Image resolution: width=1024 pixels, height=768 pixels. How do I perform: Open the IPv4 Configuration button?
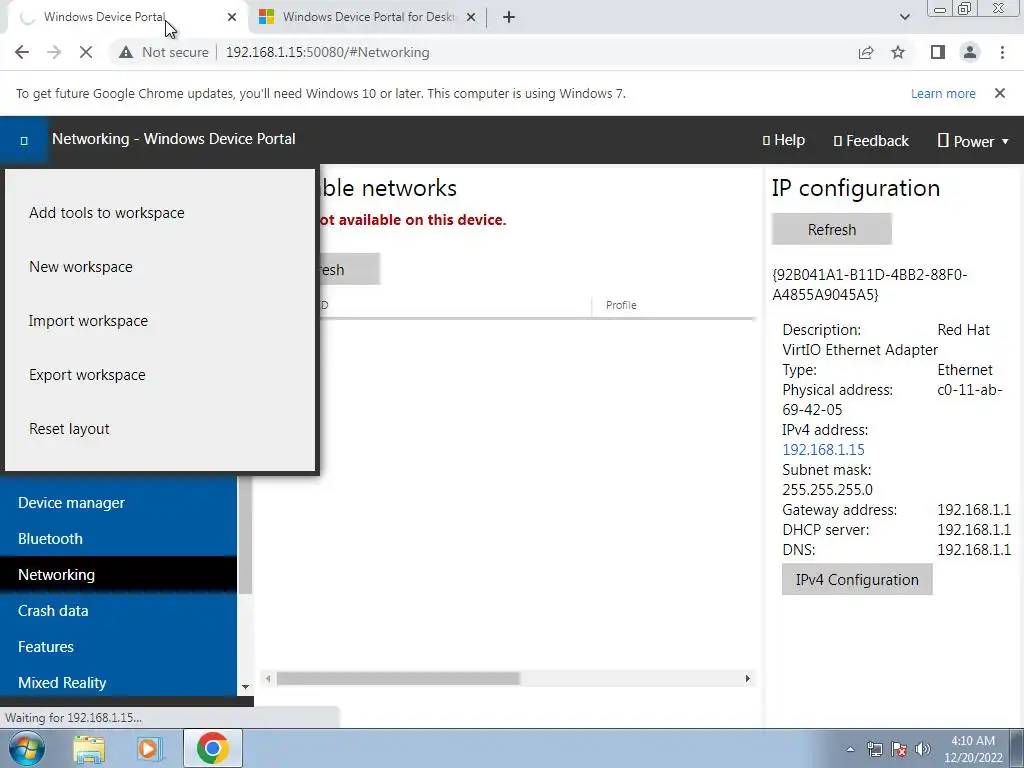[x=857, y=579]
